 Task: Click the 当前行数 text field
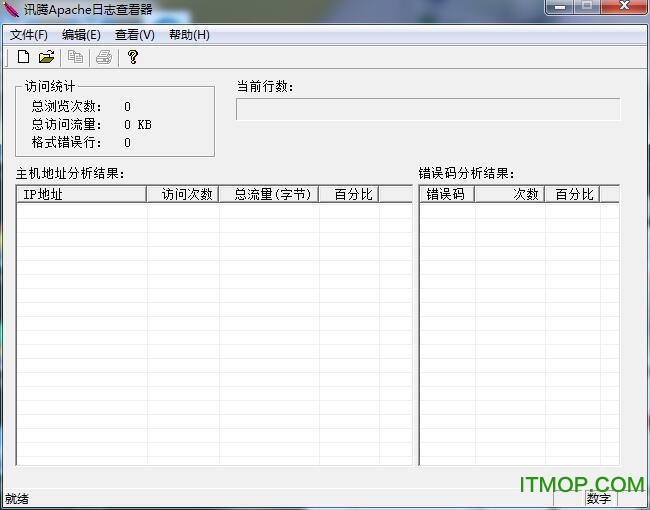pyautogui.click(x=428, y=109)
